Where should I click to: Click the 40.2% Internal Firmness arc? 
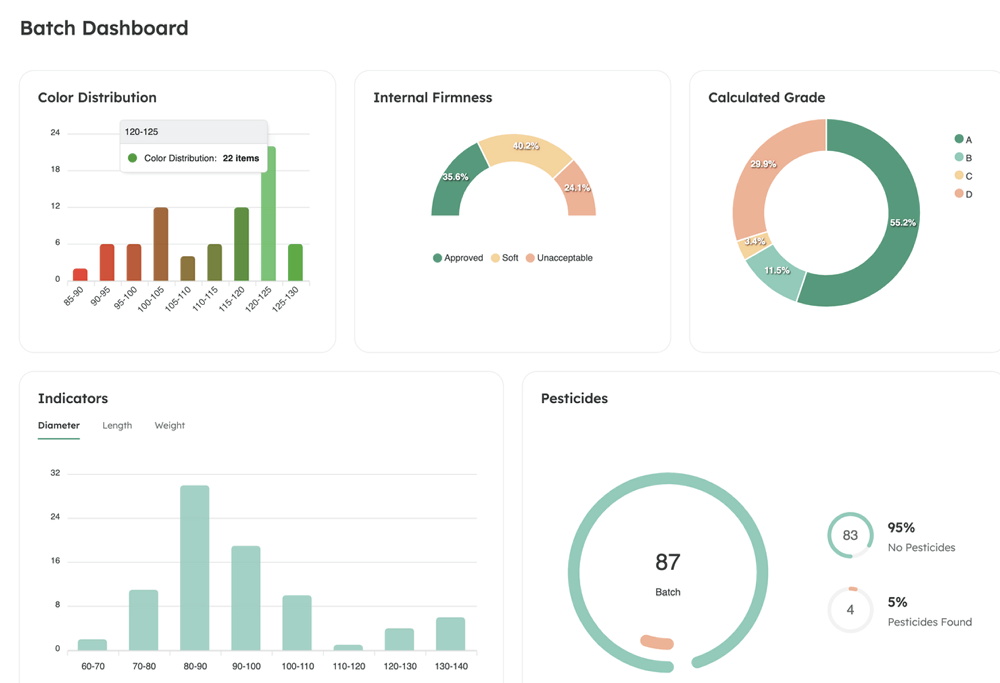click(525, 148)
